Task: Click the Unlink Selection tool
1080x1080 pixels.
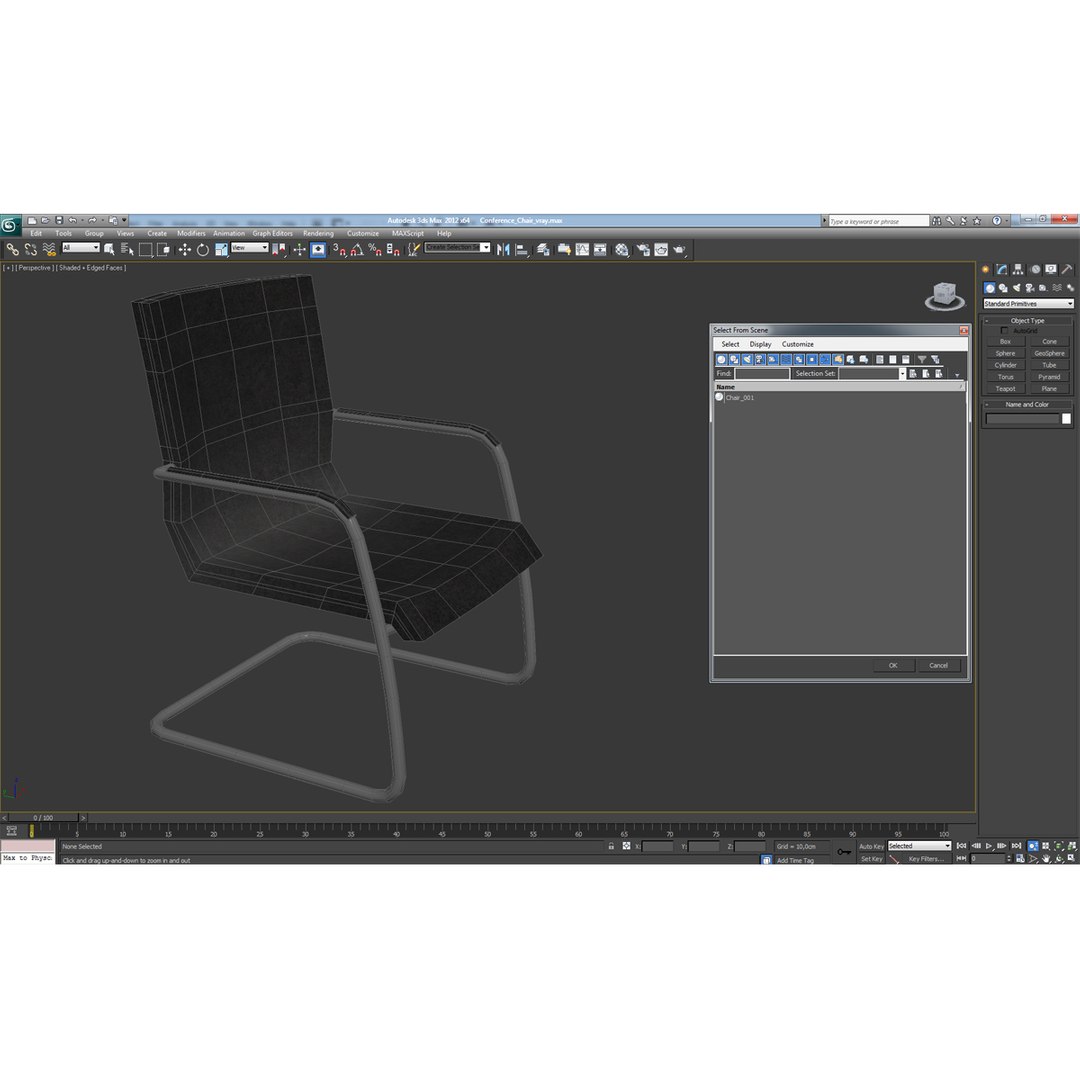Action: [30, 249]
